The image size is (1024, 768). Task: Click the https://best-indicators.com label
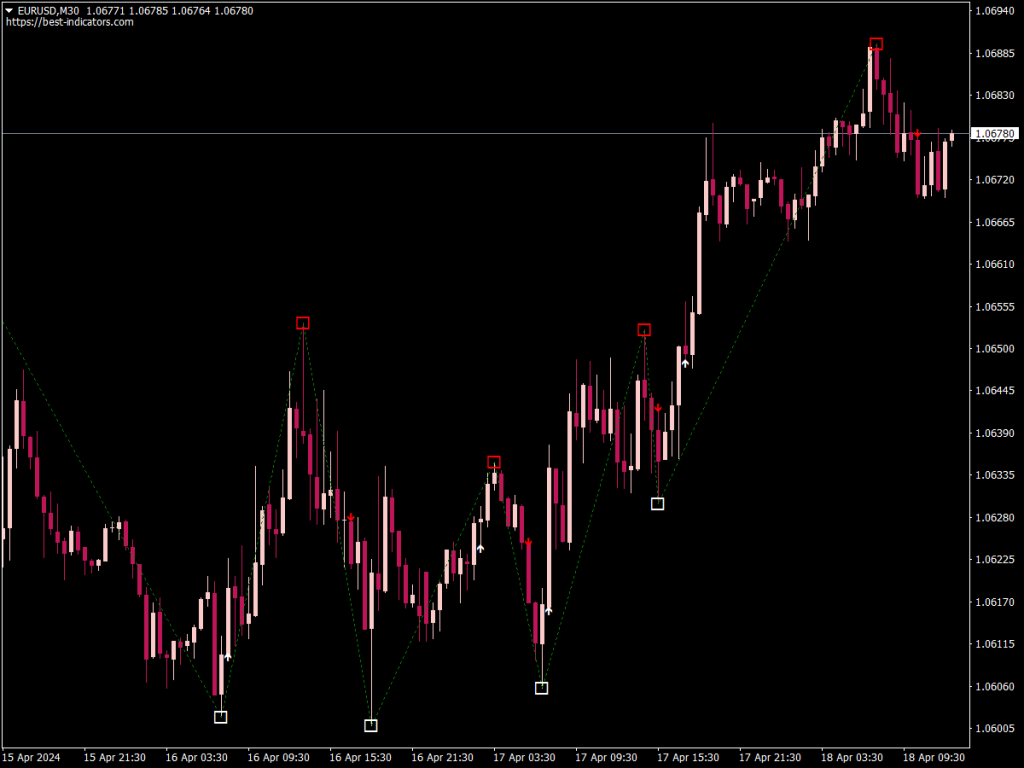tap(70, 22)
